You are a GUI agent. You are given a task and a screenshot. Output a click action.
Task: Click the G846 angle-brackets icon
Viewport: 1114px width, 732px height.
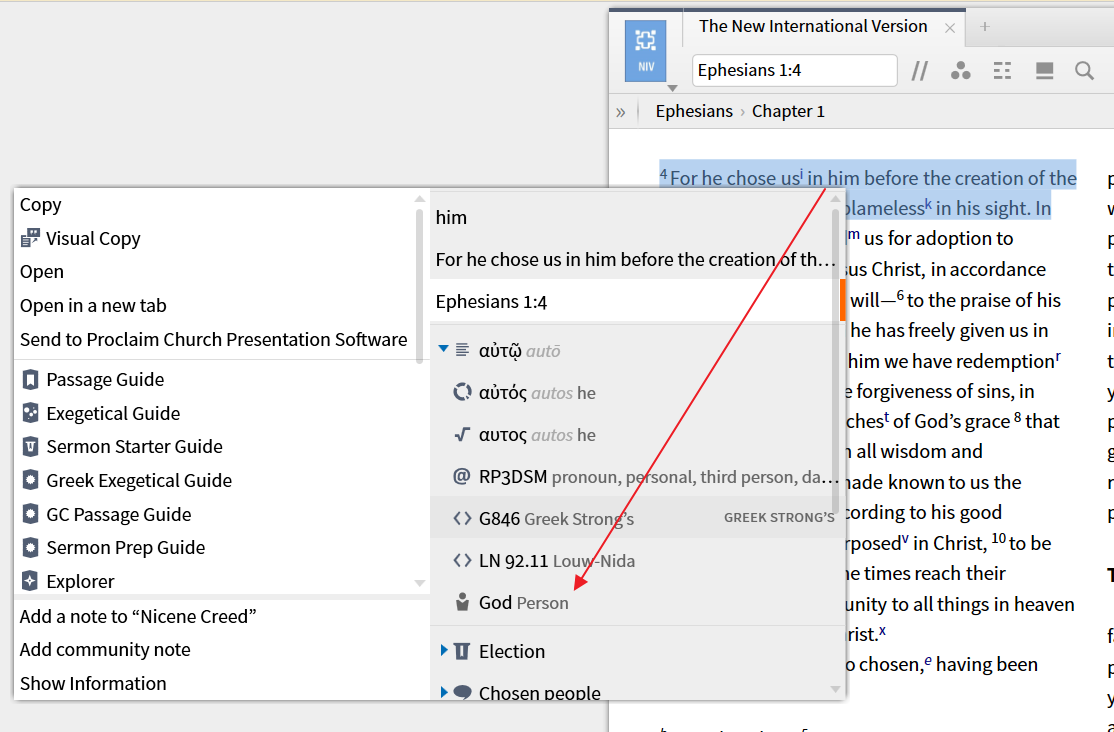pos(463,519)
